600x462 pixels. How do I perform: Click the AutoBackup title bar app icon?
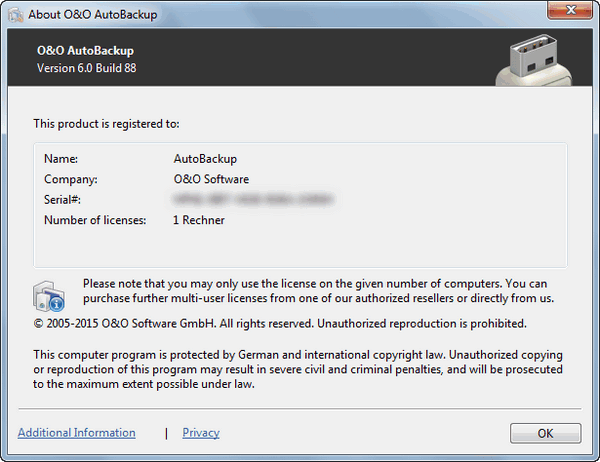16,15
